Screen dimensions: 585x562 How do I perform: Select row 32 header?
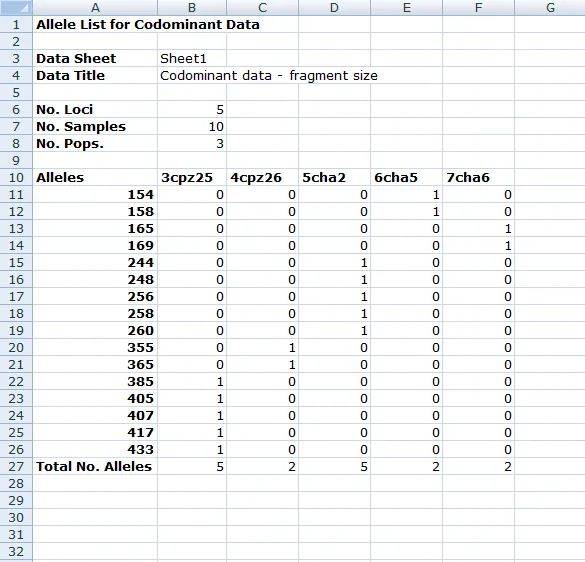point(16,552)
